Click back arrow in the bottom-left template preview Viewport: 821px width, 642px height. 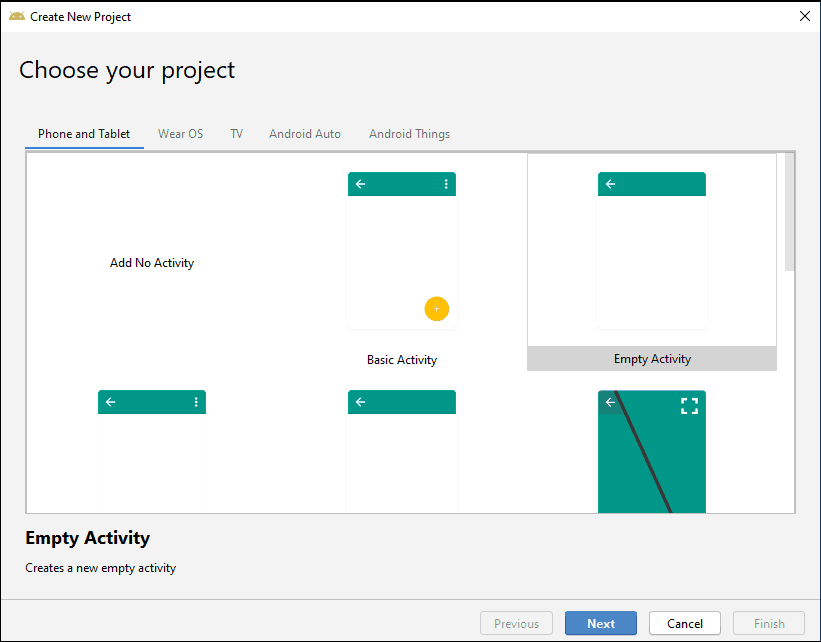coord(110,402)
